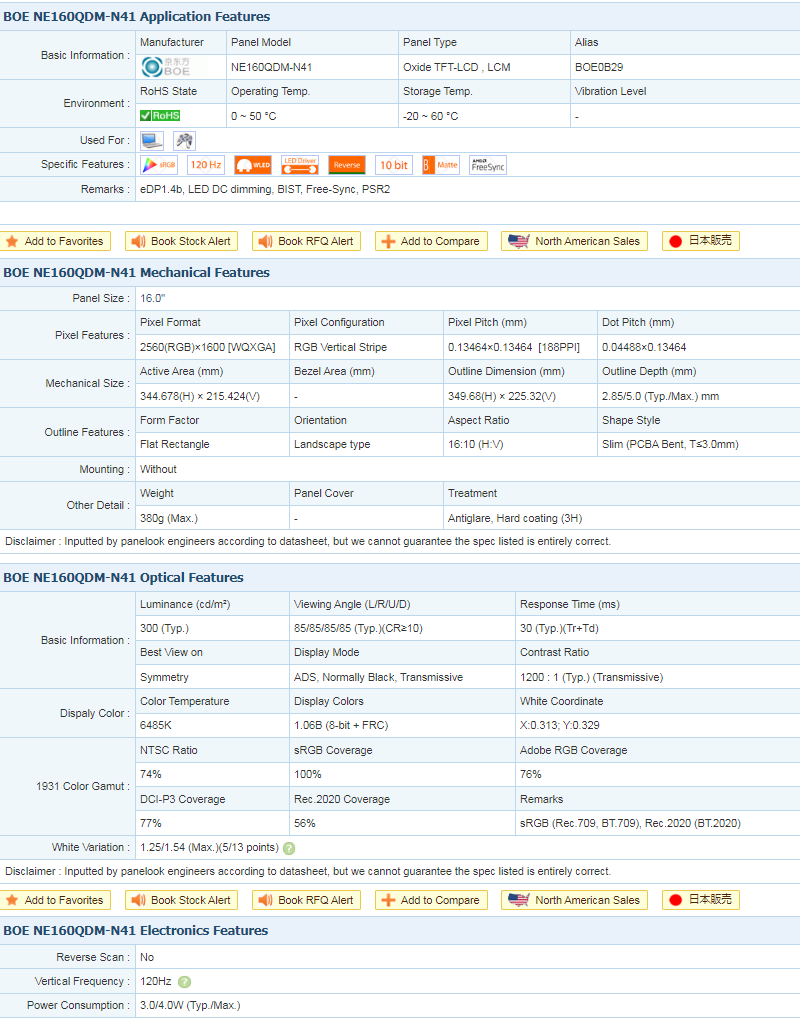
Task: Select pixel format 2560(RGB)×1600 [WQXGA]
Action: click(x=208, y=347)
